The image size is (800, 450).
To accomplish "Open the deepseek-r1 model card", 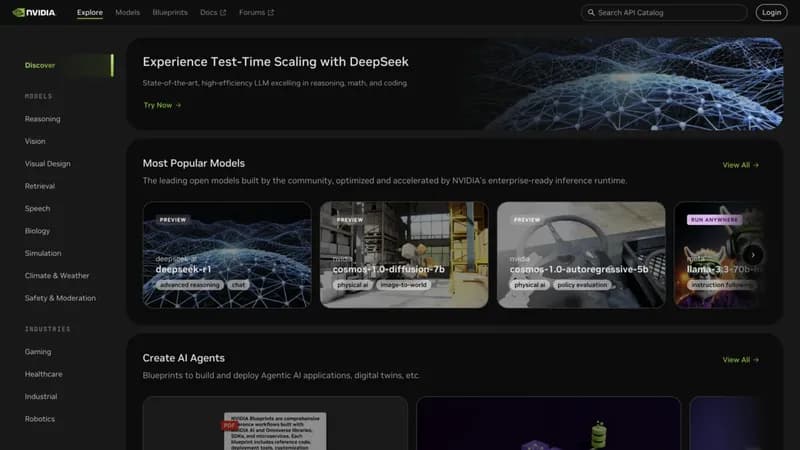I will pos(227,255).
